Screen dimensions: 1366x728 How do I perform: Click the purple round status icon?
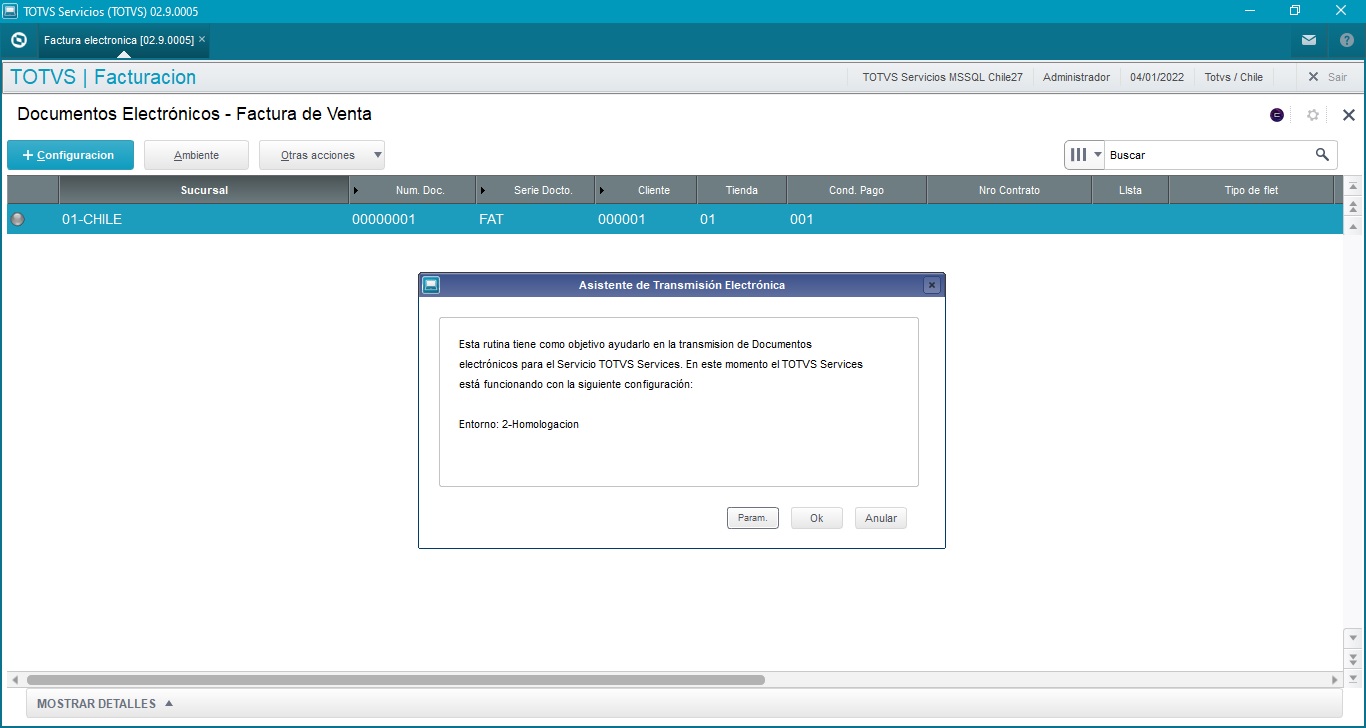[x=1277, y=115]
